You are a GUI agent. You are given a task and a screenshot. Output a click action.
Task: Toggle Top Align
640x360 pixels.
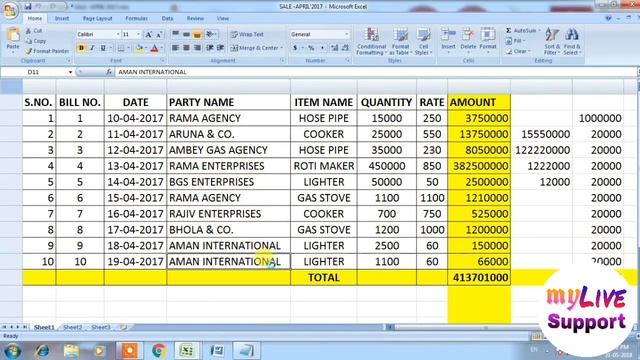click(176, 34)
